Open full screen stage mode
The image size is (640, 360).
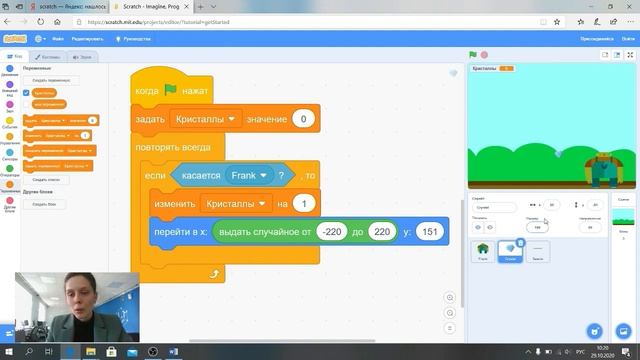(x=630, y=55)
